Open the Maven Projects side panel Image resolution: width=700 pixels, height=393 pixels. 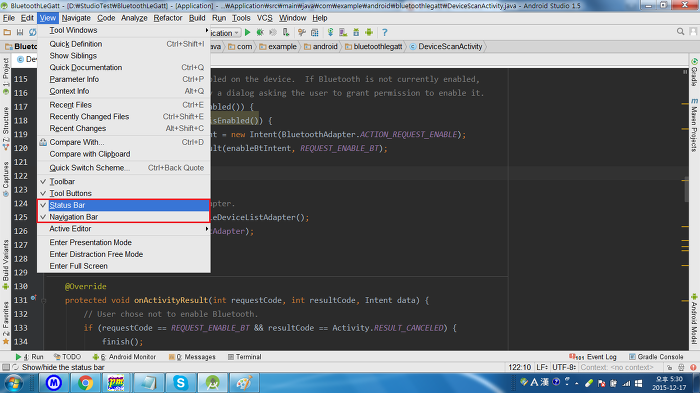click(x=694, y=125)
